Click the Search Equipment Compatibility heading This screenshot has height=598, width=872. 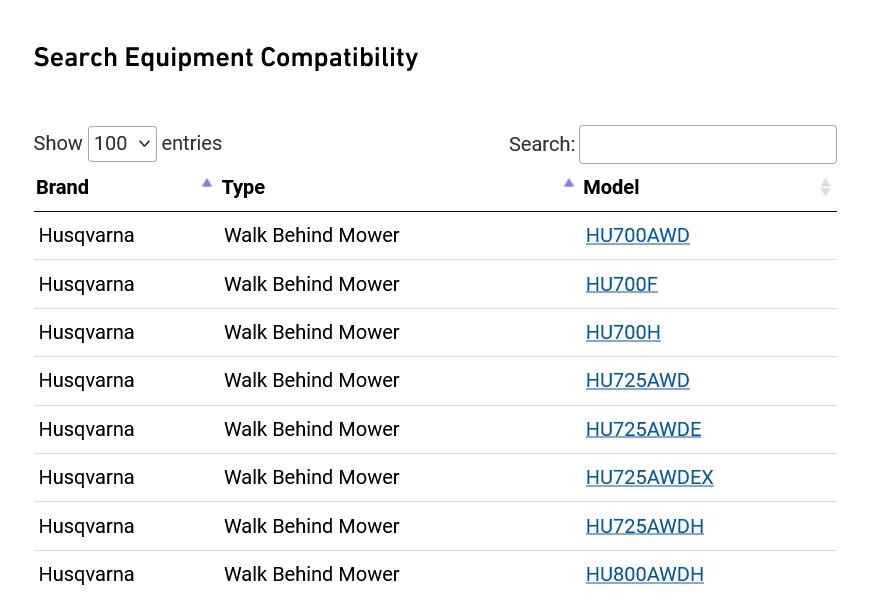(226, 58)
